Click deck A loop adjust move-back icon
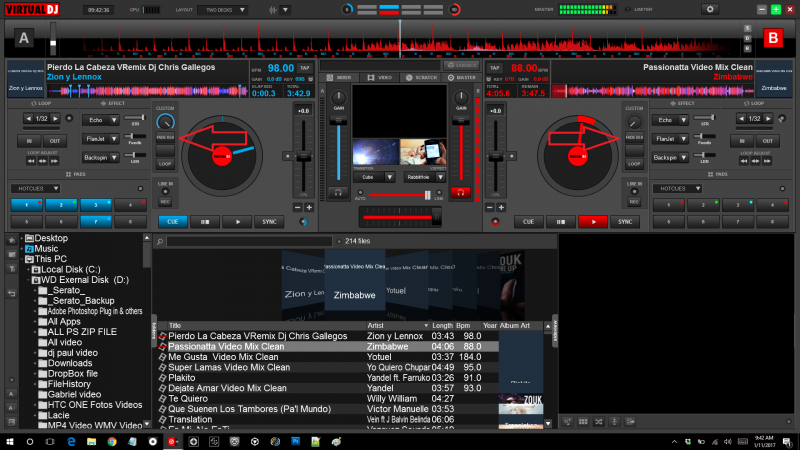 coord(31,161)
